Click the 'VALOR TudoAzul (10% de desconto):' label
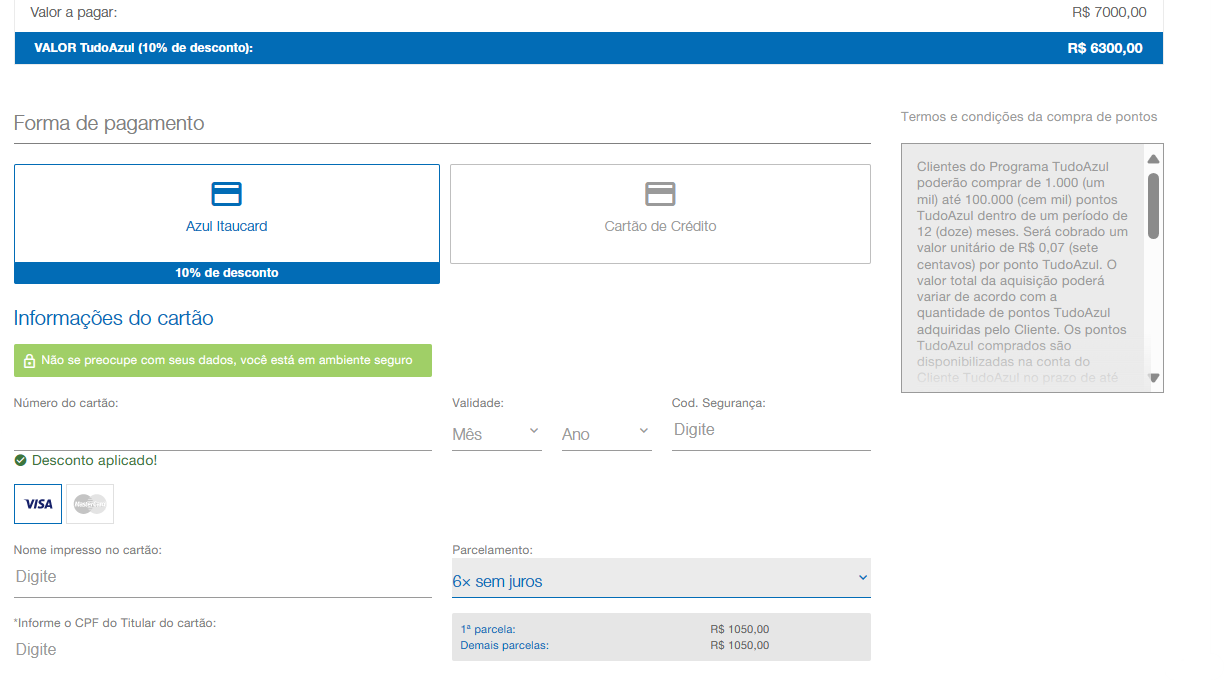 143,48
